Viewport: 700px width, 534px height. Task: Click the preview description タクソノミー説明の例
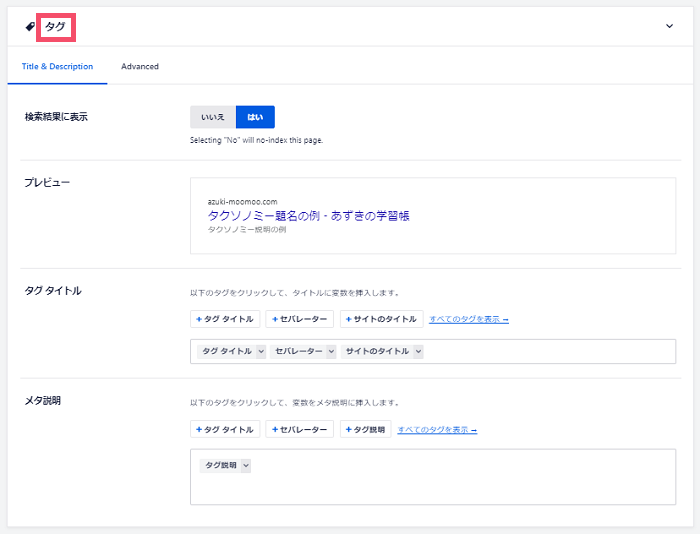(x=247, y=229)
